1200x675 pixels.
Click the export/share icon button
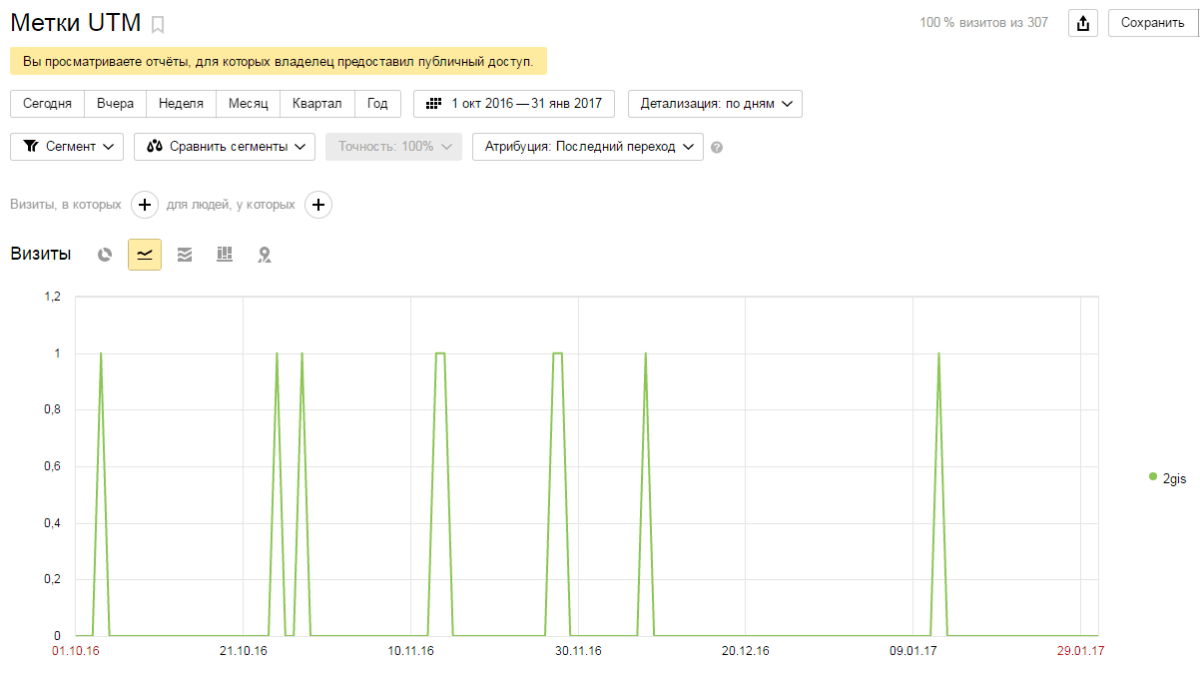[x=1082, y=23]
